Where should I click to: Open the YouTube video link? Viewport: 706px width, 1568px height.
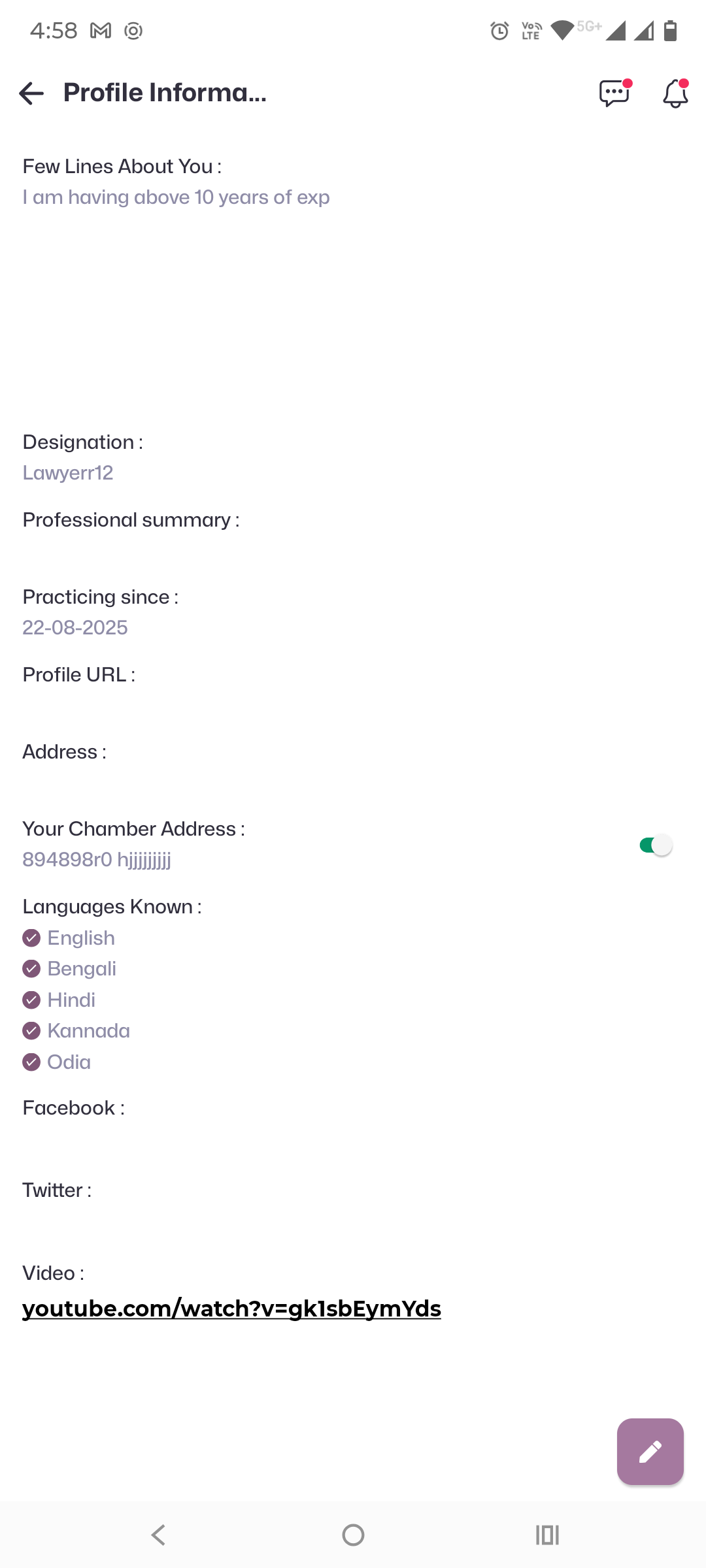[231, 1309]
